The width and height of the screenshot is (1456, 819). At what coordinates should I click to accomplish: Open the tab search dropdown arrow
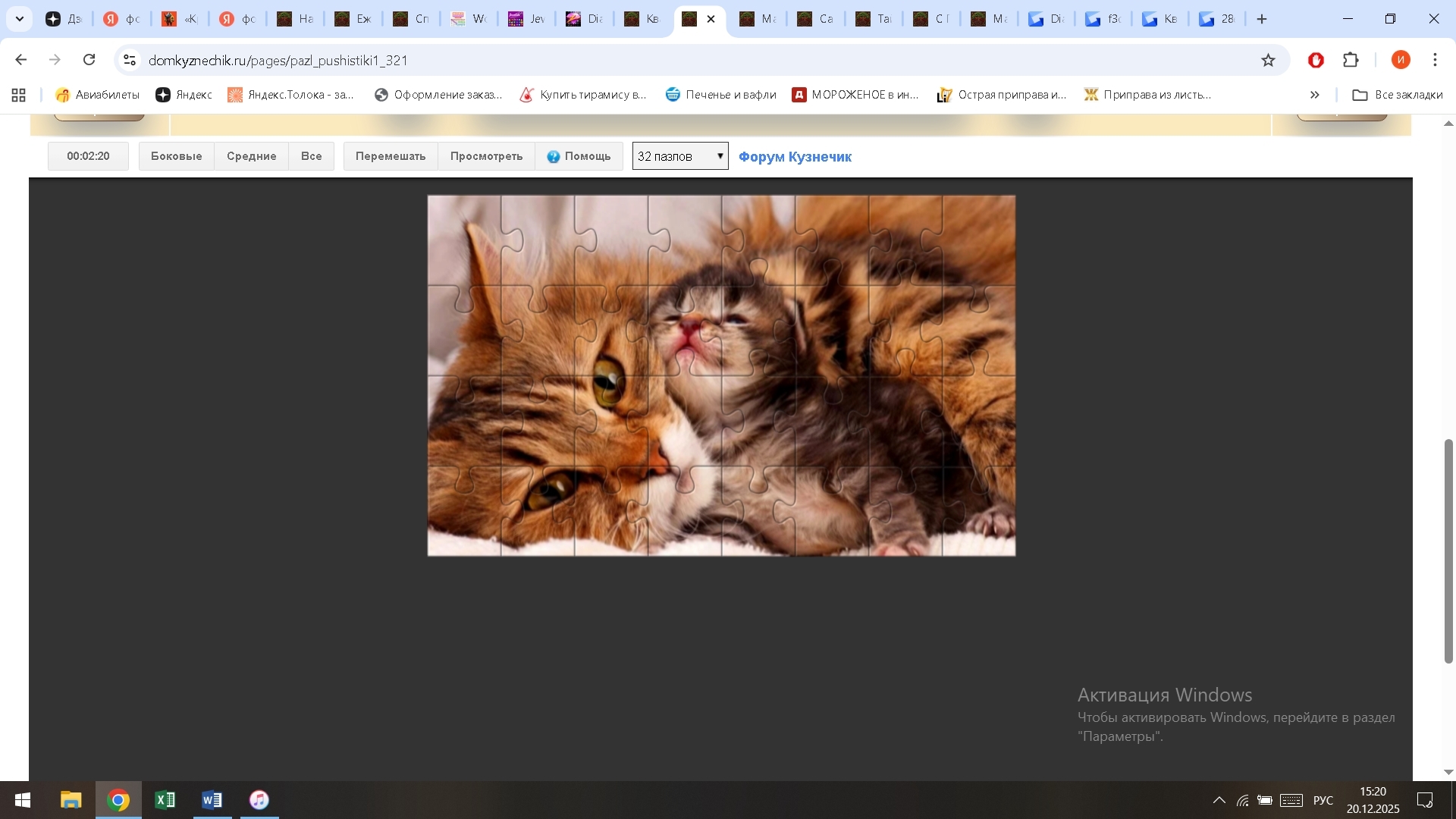20,19
